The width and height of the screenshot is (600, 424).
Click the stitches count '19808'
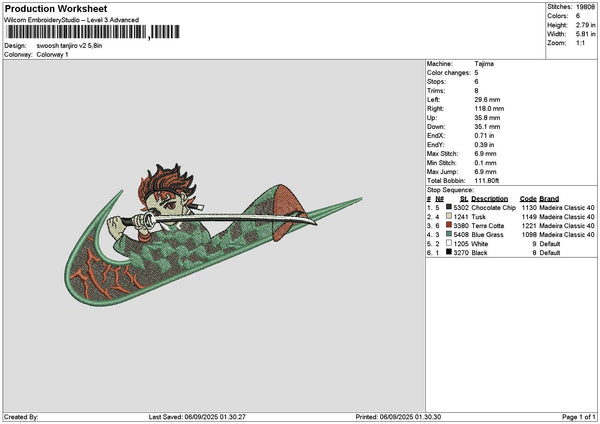click(585, 7)
